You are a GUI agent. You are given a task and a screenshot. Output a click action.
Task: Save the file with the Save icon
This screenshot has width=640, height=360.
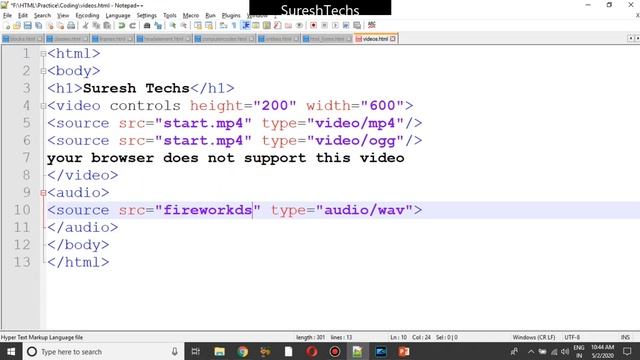pyautogui.click(x=27, y=26)
